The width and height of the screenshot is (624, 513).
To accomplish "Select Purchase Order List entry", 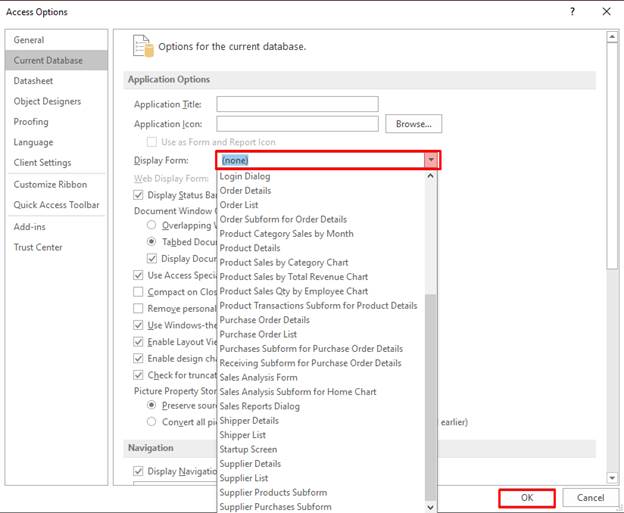I will coord(321,334).
